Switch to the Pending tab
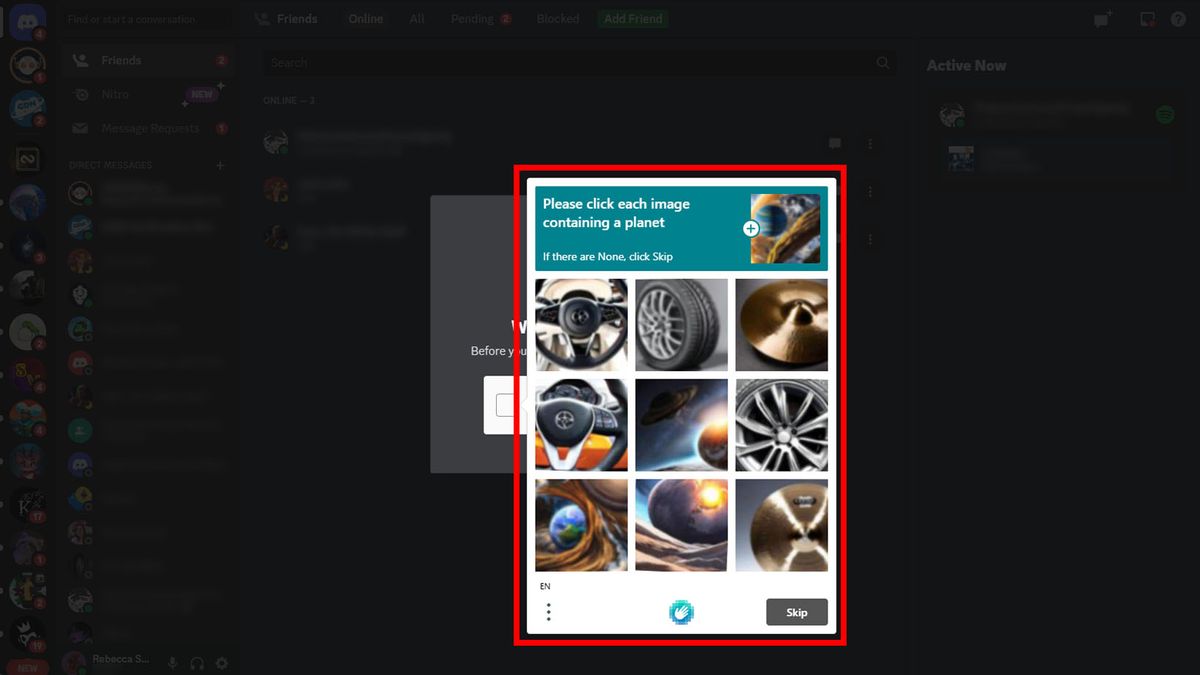 click(x=470, y=18)
